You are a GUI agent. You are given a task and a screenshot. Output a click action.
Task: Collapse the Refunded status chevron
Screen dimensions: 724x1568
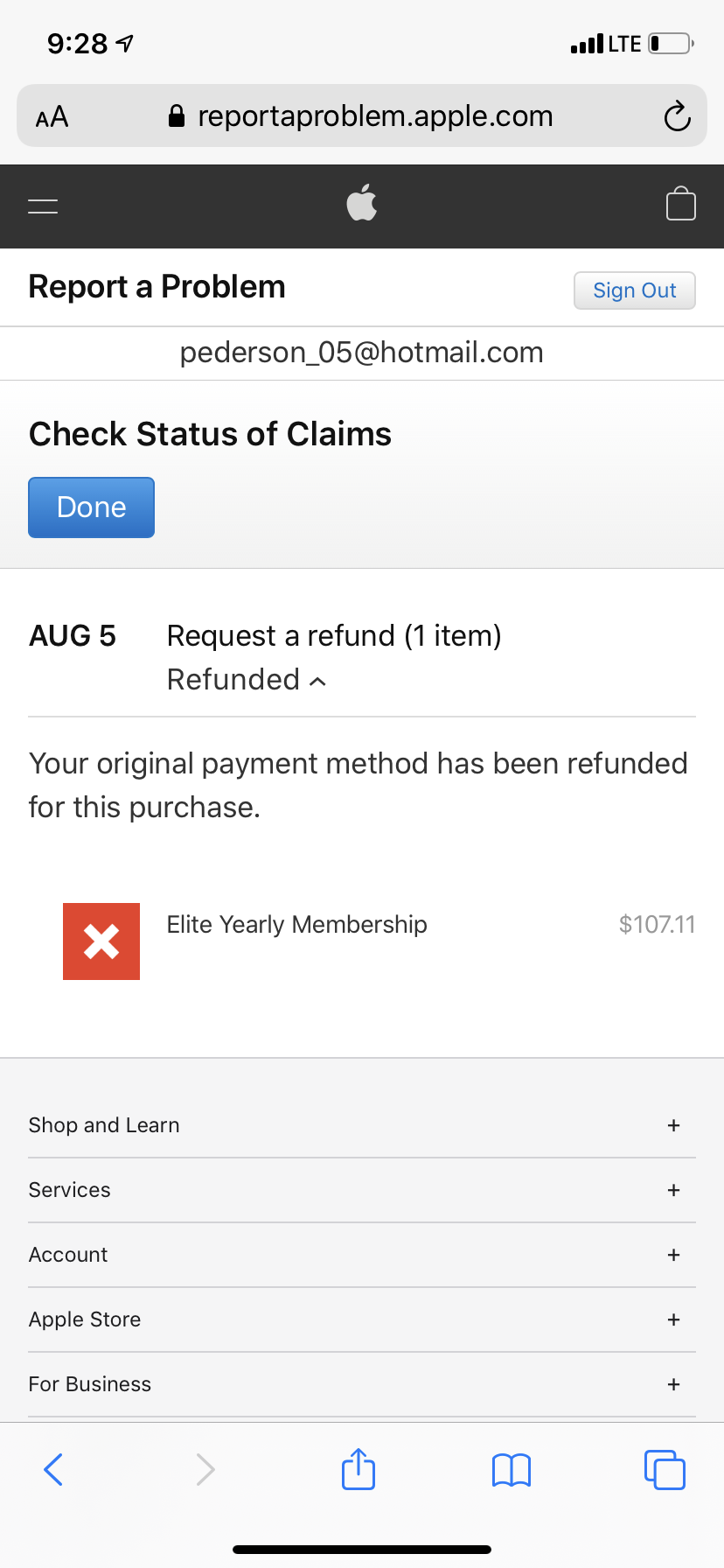coord(318,681)
